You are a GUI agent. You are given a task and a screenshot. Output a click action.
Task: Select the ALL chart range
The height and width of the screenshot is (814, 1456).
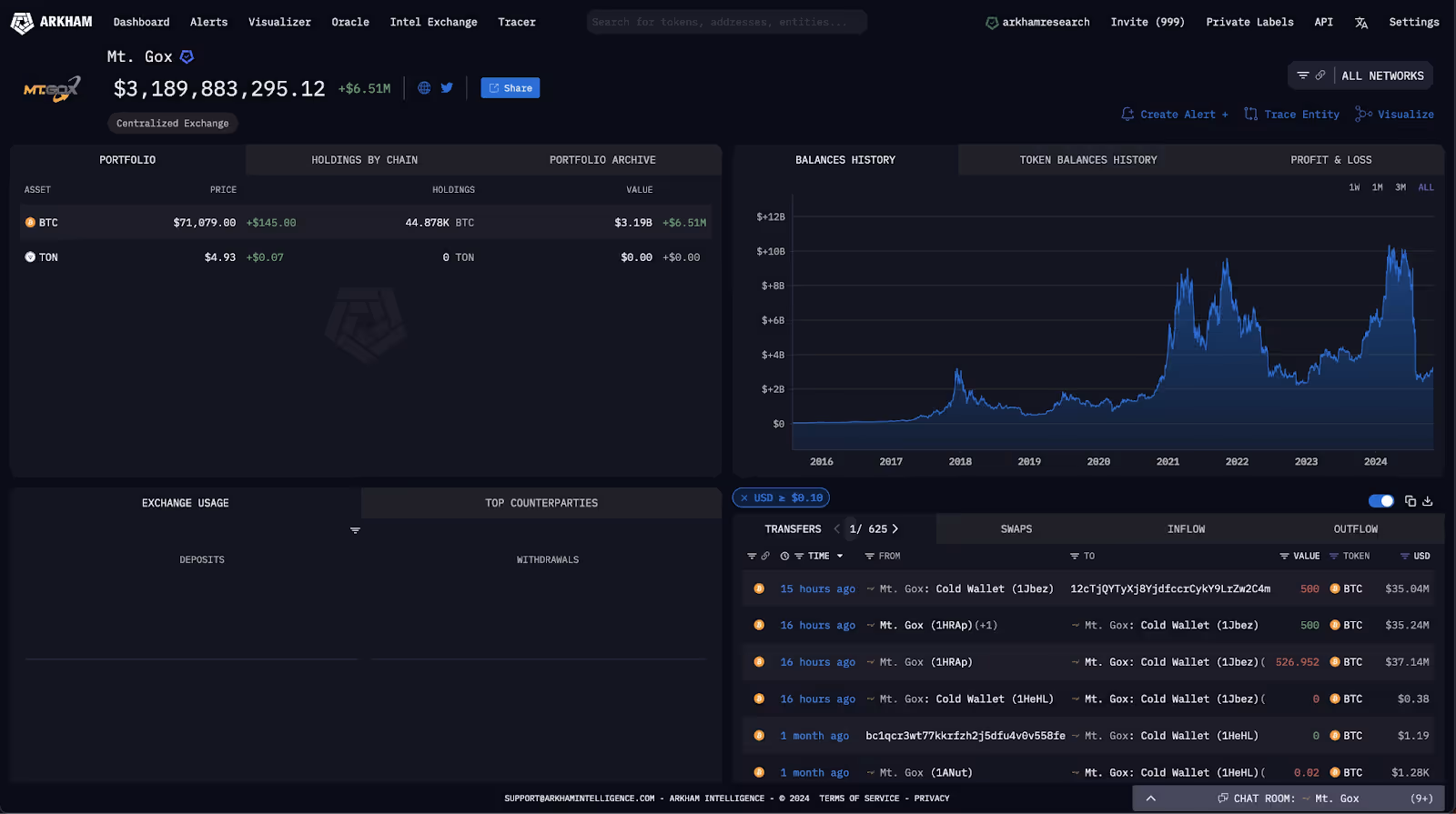(1426, 187)
